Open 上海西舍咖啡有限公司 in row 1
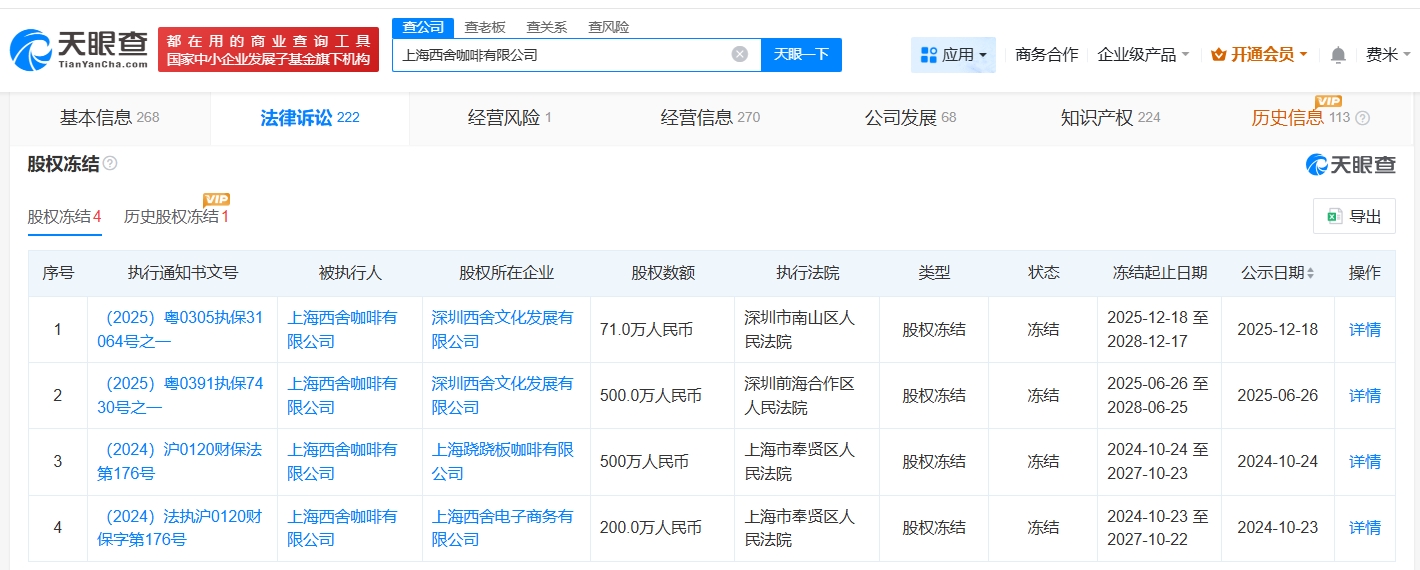The width and height of the screenshot is (1420, 570). (342, 329)
